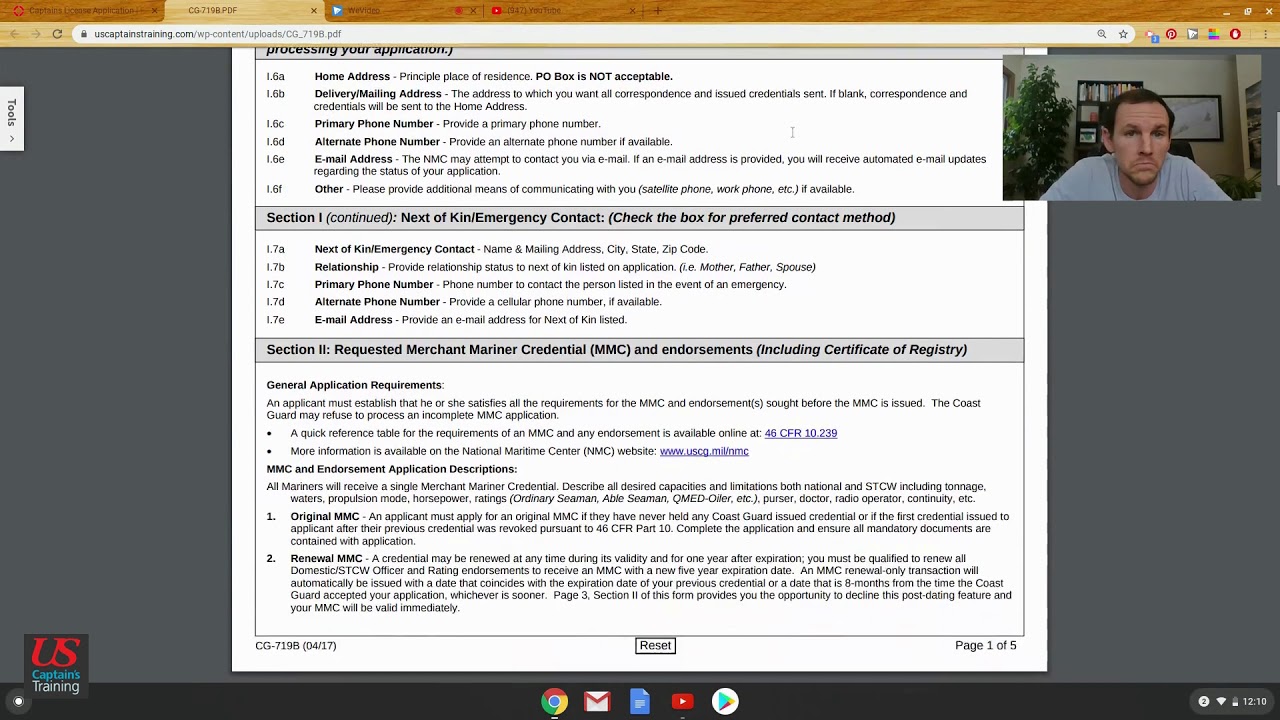Close the CG-719B.PDF tab

point(313,10)
